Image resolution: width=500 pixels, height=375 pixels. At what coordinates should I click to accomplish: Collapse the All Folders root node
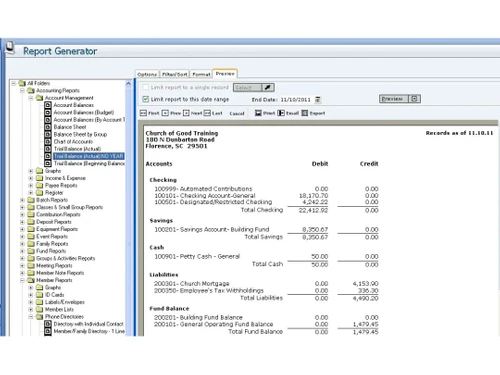(x=14, y=83)
